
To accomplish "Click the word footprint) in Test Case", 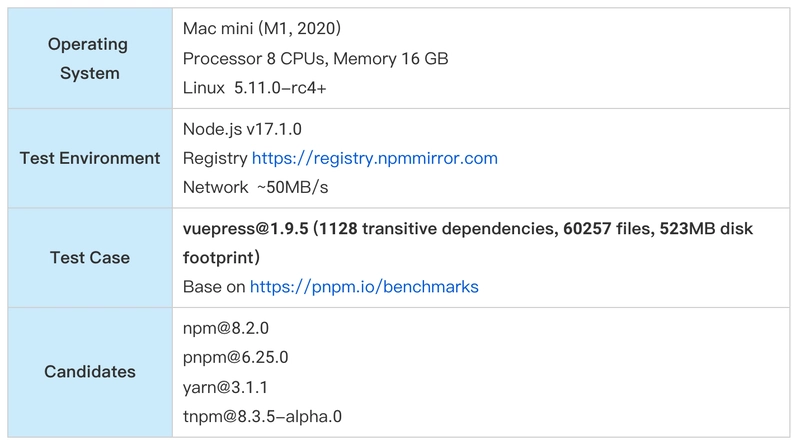I will click(221, 258).
